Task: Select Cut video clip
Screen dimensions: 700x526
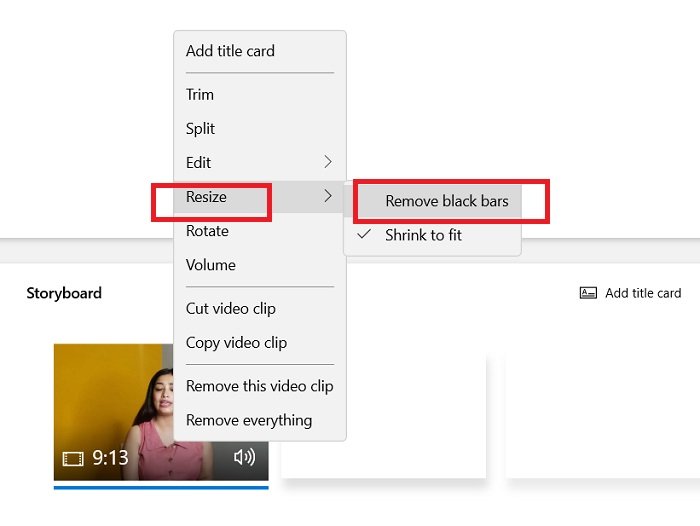Action: pyautogui.click(x=259, y=309)
